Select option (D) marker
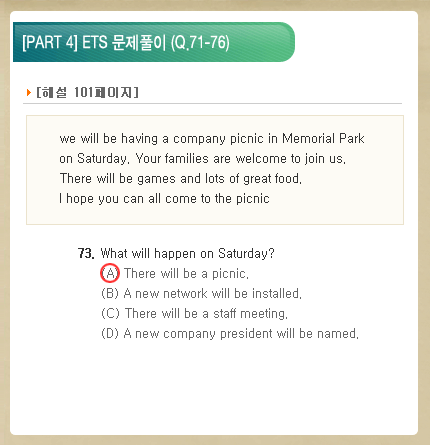This screenshot has width=430, height=445. [110, 333]
